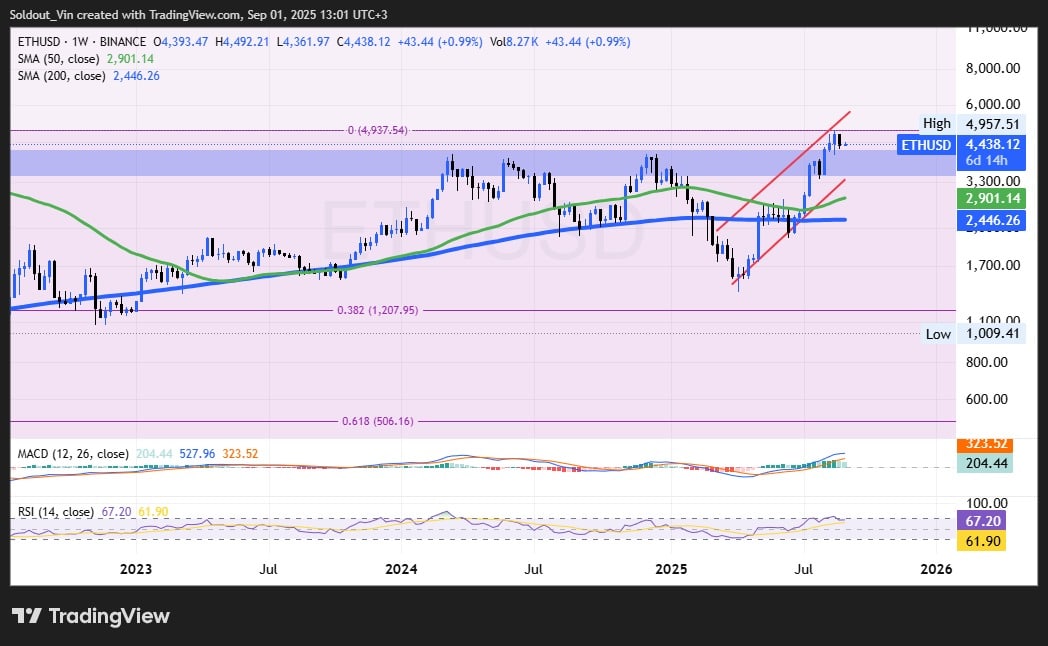1048x646 pixels.
Task: Click the blue 4,438.12 current price tag
Action: (x=993, y=144)
